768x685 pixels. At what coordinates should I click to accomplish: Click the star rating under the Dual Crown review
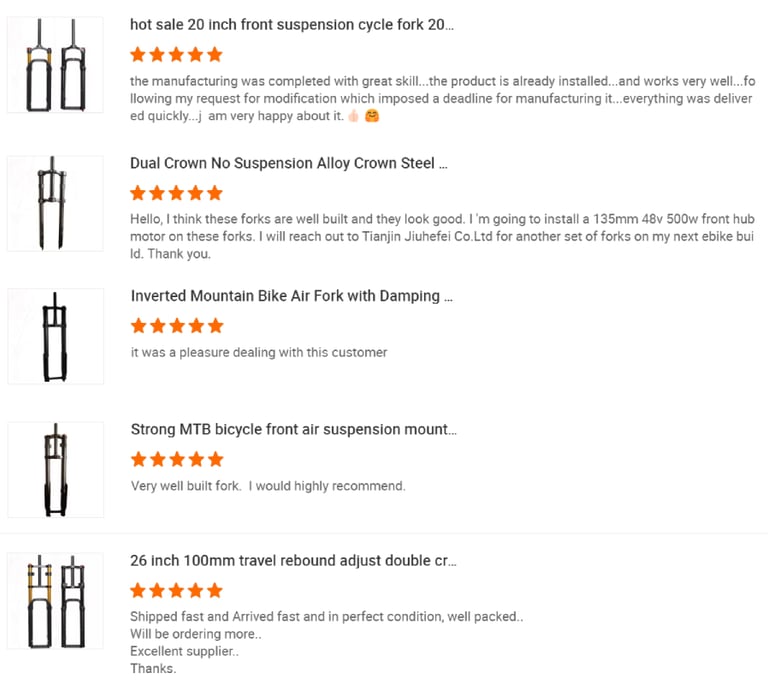click(177, 193)
